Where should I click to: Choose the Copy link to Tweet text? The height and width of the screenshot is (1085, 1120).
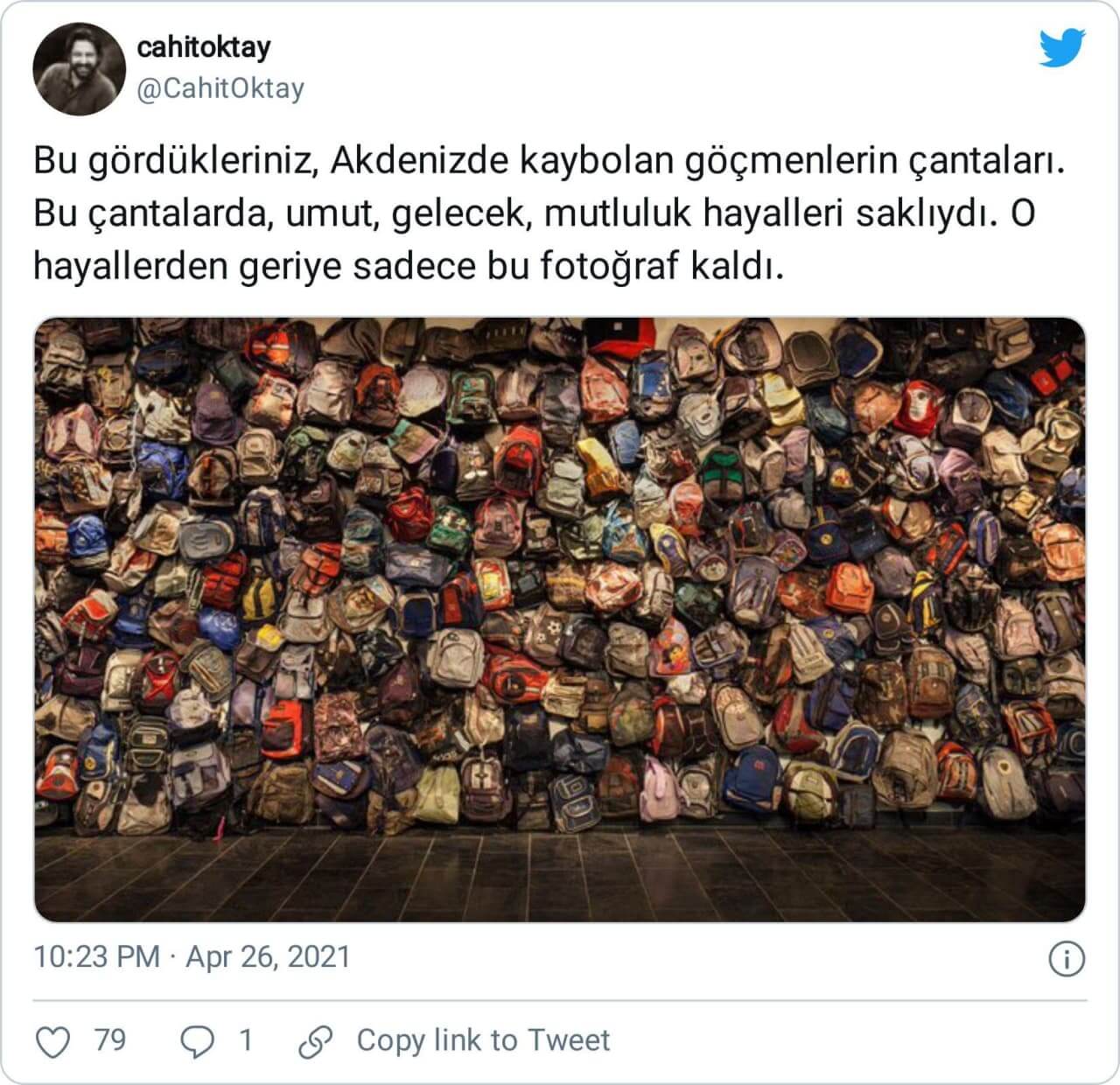point(483,1040)
